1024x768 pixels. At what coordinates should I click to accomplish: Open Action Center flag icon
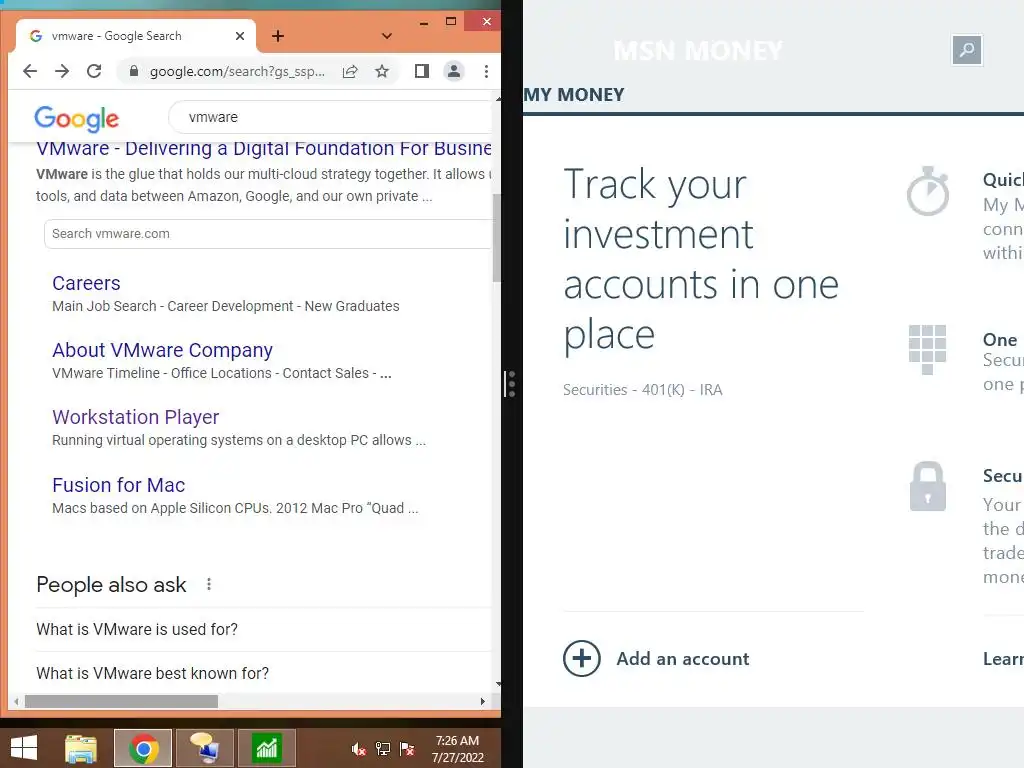[x=408, y=749]
